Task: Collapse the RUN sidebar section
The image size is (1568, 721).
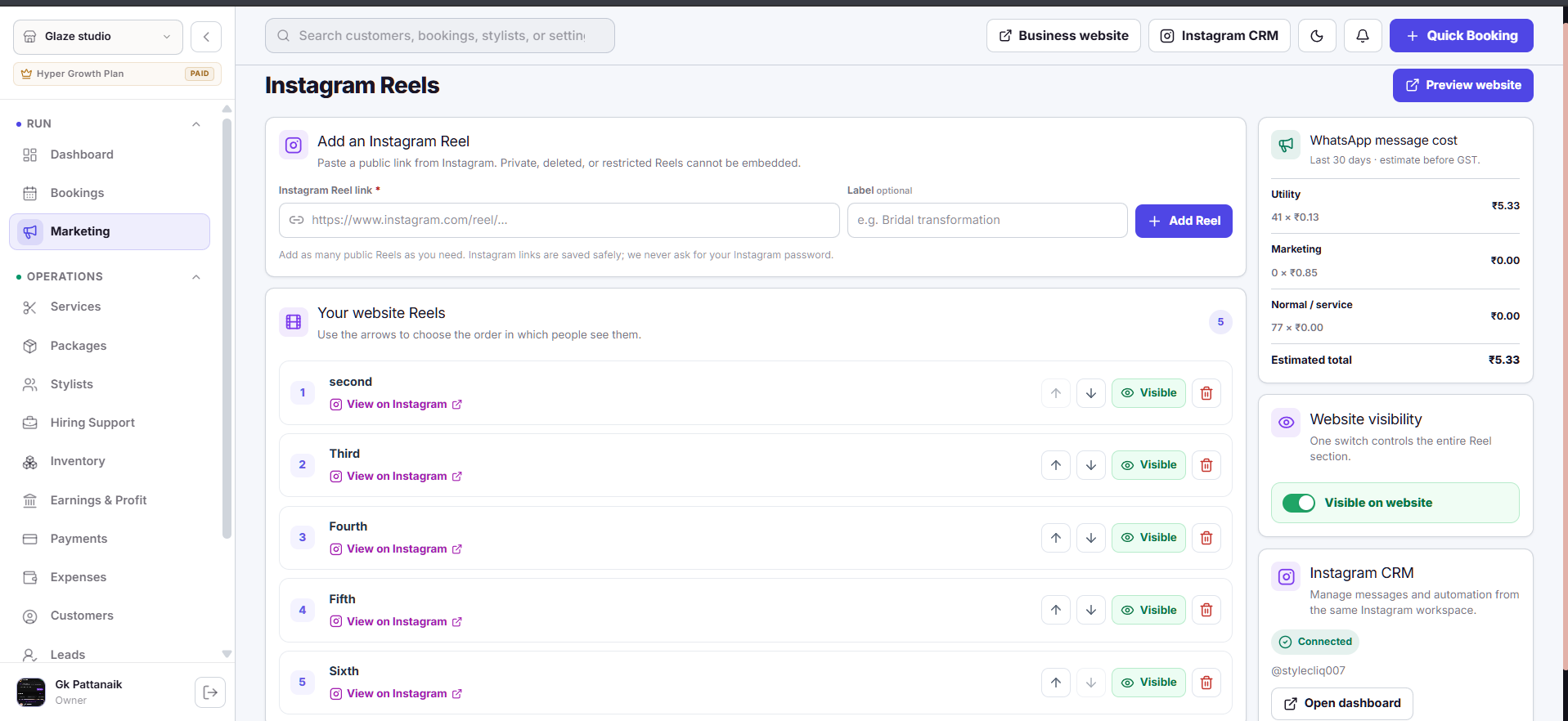Action: tap(196, 124)
